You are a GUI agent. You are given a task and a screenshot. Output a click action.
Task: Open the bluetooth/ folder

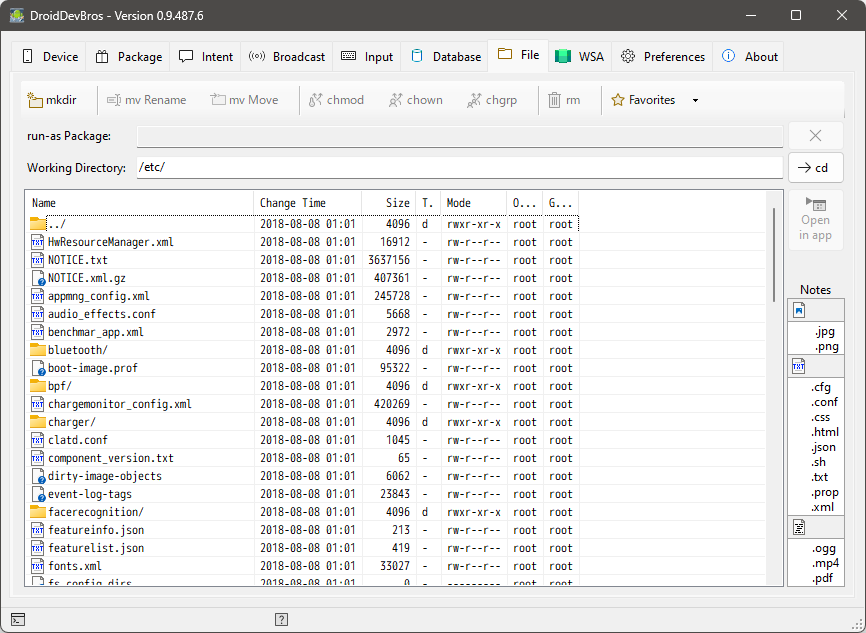click(77, 350)
